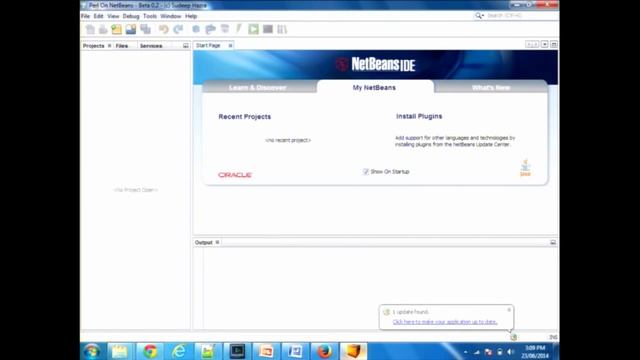
Task: Click the "<no recent project>" text
Action: [x=288, y=140]
